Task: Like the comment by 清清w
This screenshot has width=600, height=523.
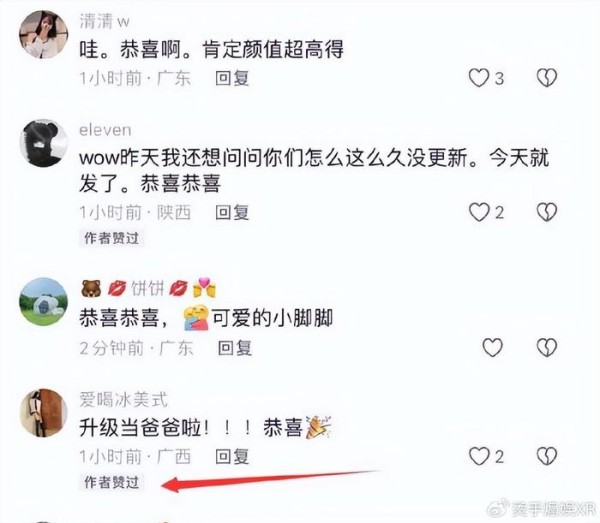Action: [x=479, y=78]
